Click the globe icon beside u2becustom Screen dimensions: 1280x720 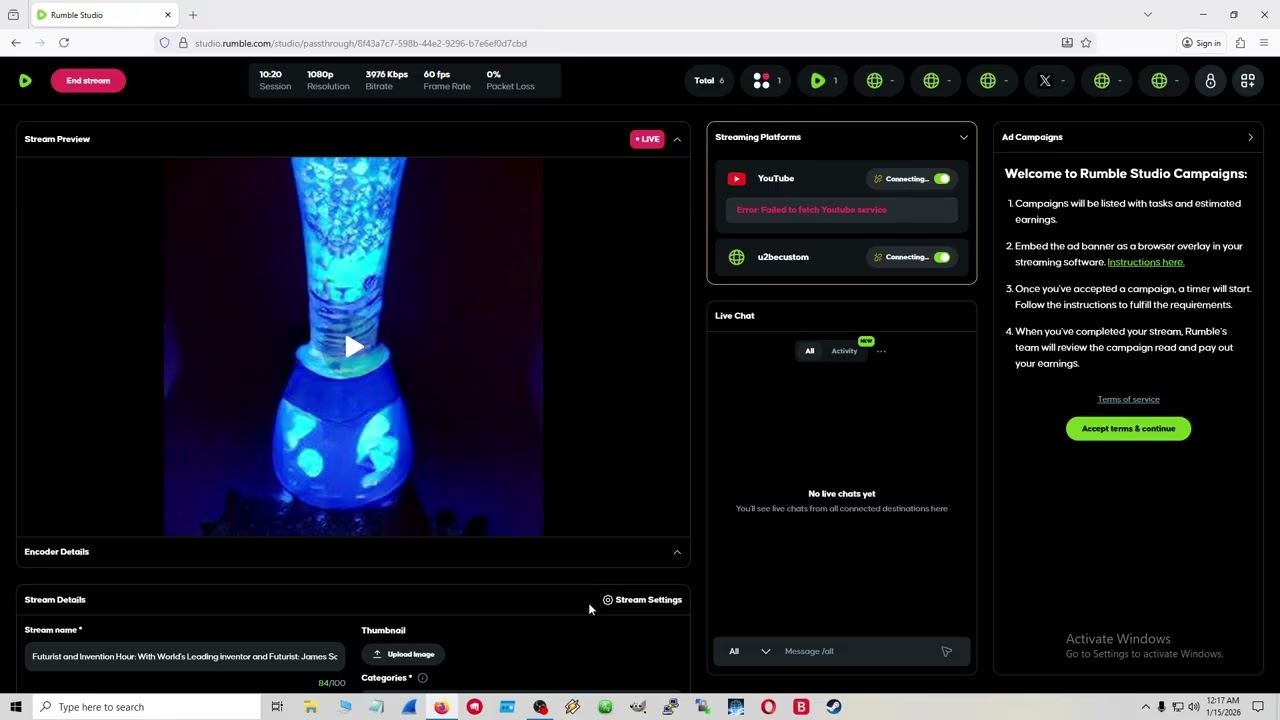[x=736, y=257]
